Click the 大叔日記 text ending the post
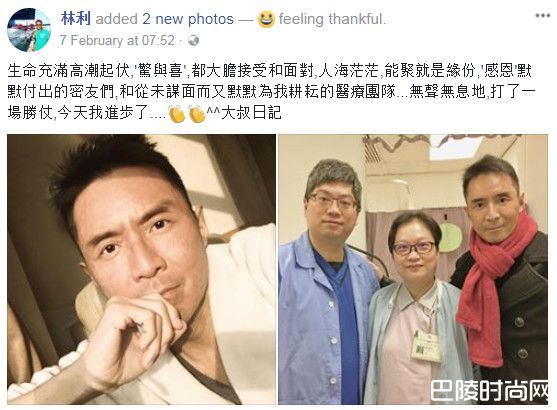The width and height of the screenshot is (557, 410). [252, 113]
